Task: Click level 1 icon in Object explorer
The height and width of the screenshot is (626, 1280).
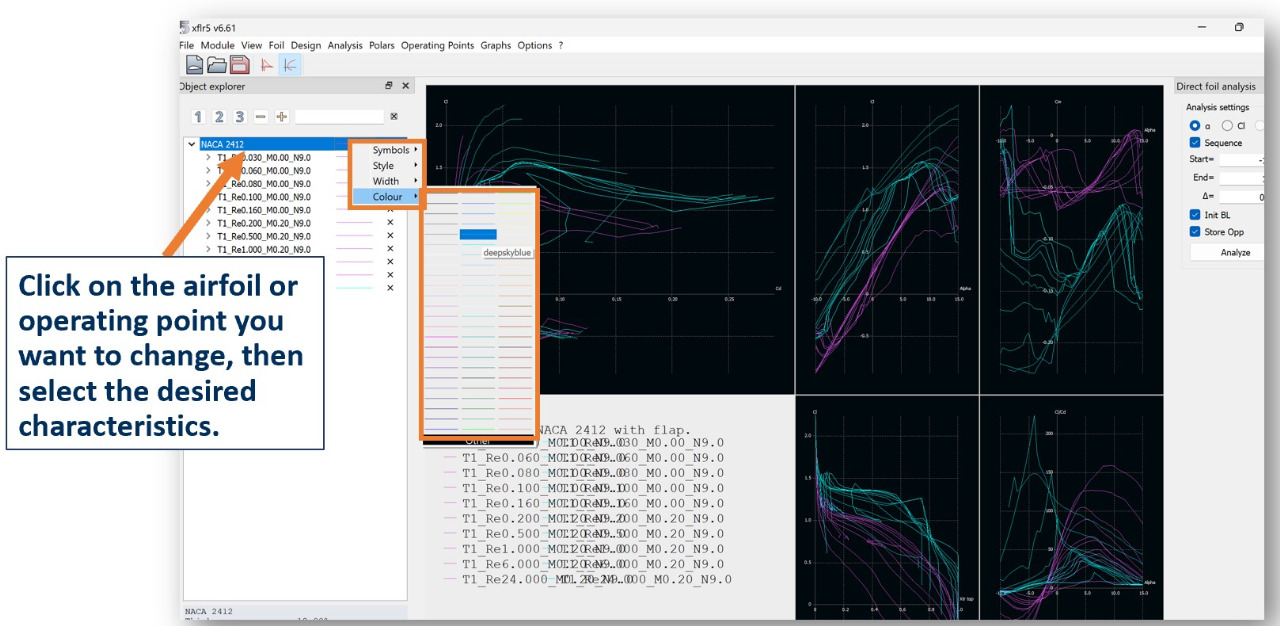Action: click(x=198, y=117)
